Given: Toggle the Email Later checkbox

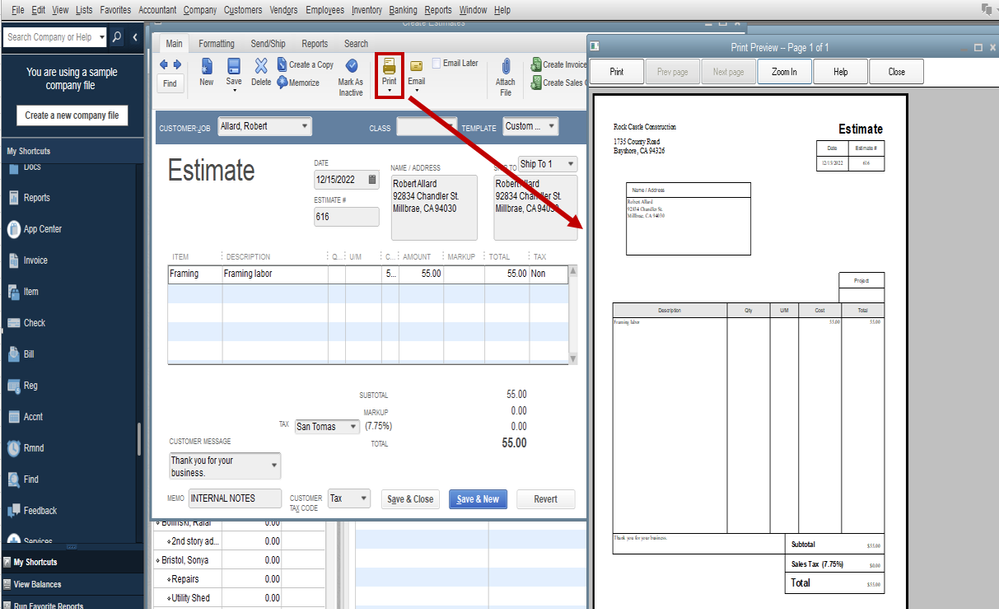Looking at the screenshot, I should click(x=436, y=63).
